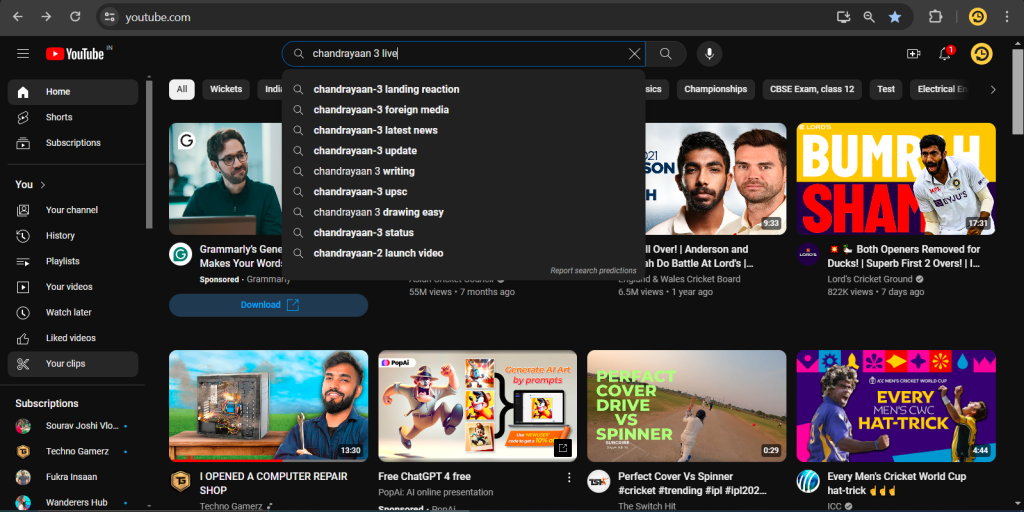This screenshot has width=1024, height=512.
Task: Open Fukra Insaan subscription
Action: point(72,477)
